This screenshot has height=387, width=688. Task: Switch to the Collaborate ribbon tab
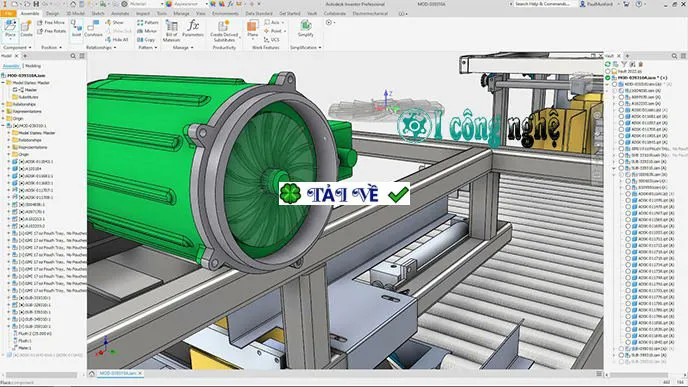(335, 14)
